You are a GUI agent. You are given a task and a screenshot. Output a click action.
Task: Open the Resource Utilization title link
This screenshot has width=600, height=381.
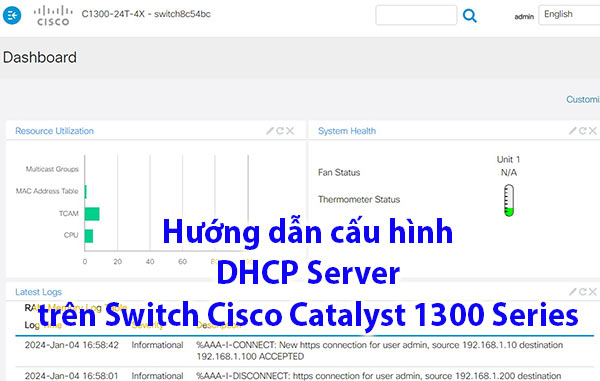(x=54, y=131)
